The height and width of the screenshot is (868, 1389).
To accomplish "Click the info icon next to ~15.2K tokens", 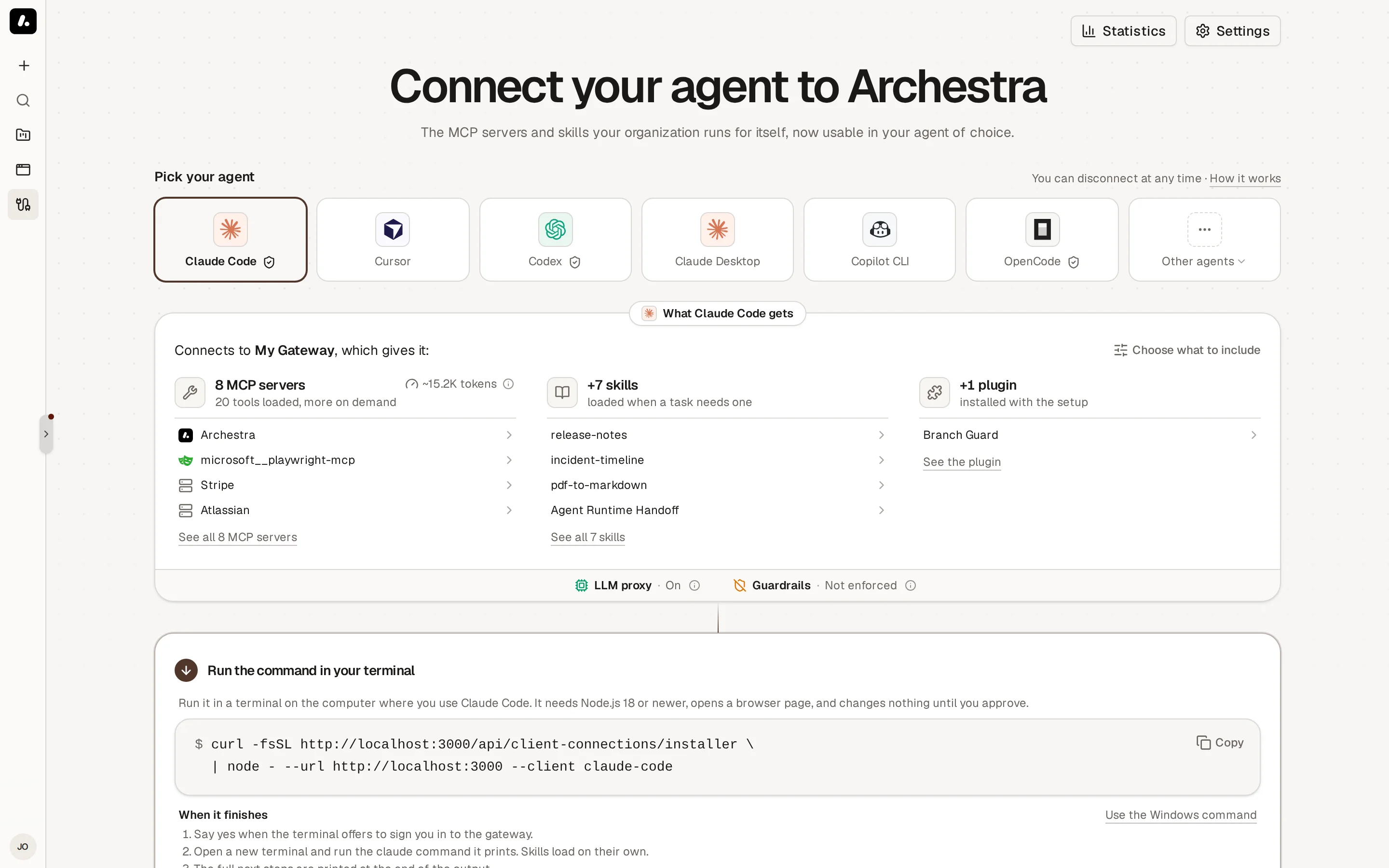I will (x=508, y=384).
